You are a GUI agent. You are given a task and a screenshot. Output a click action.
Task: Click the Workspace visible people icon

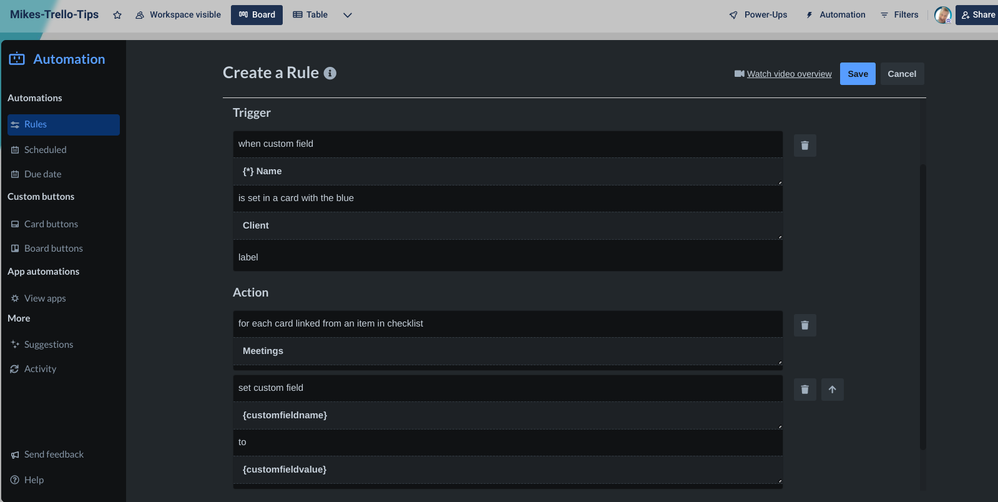tap(139, 15)
